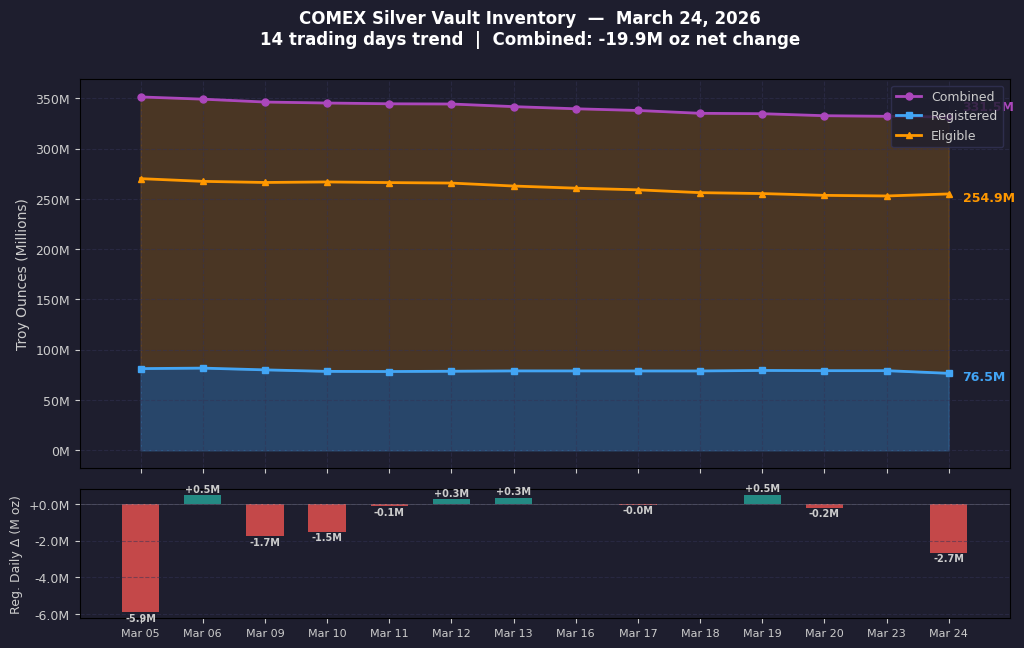Click the first Combined data point on Mar 05
This screenshot has height=648, width=1024.
pyautogui.click(x=140, y=97)
